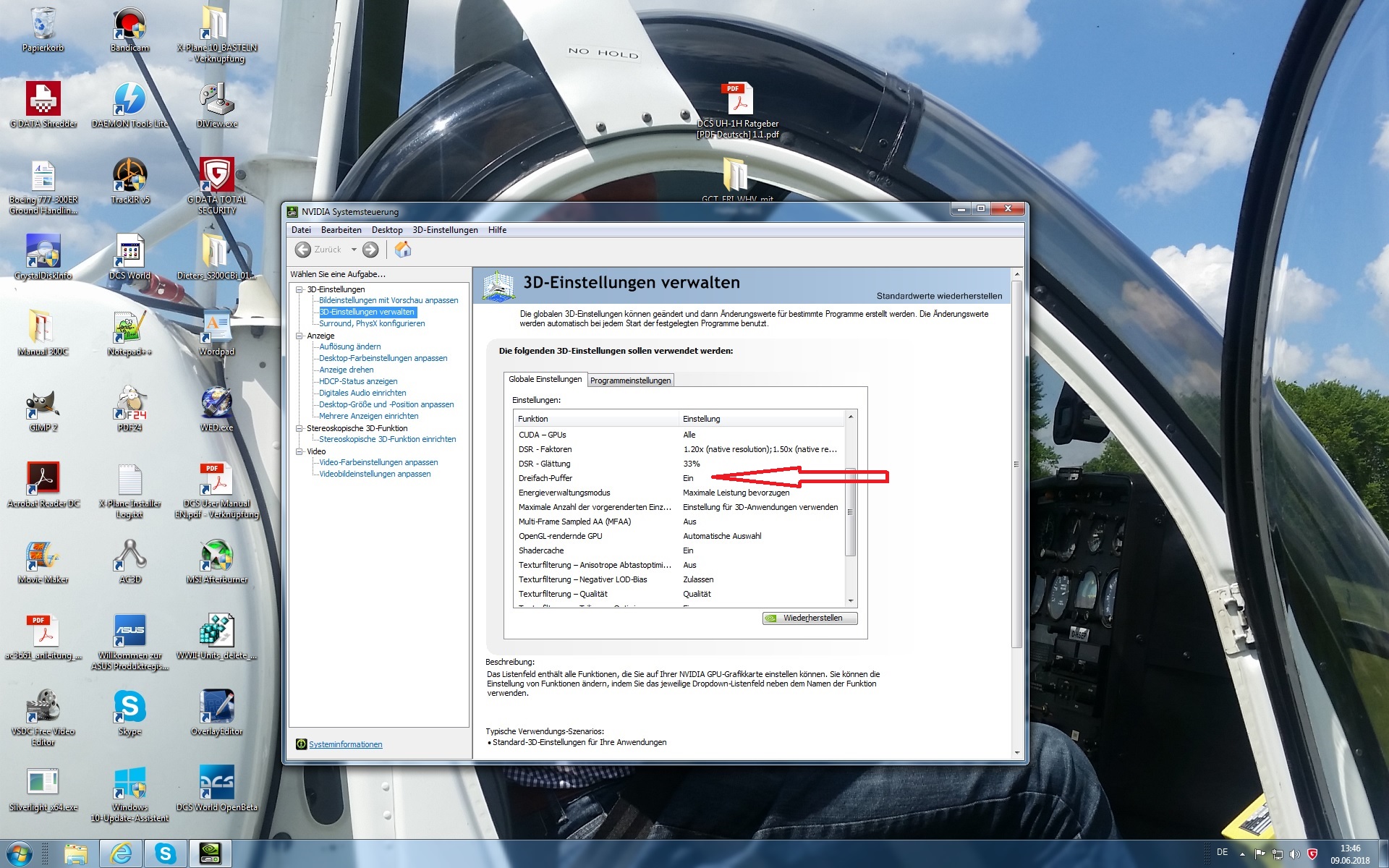
Task: Select the CrystalDiskInfo desktop icon
Action: tap(43, 257)
